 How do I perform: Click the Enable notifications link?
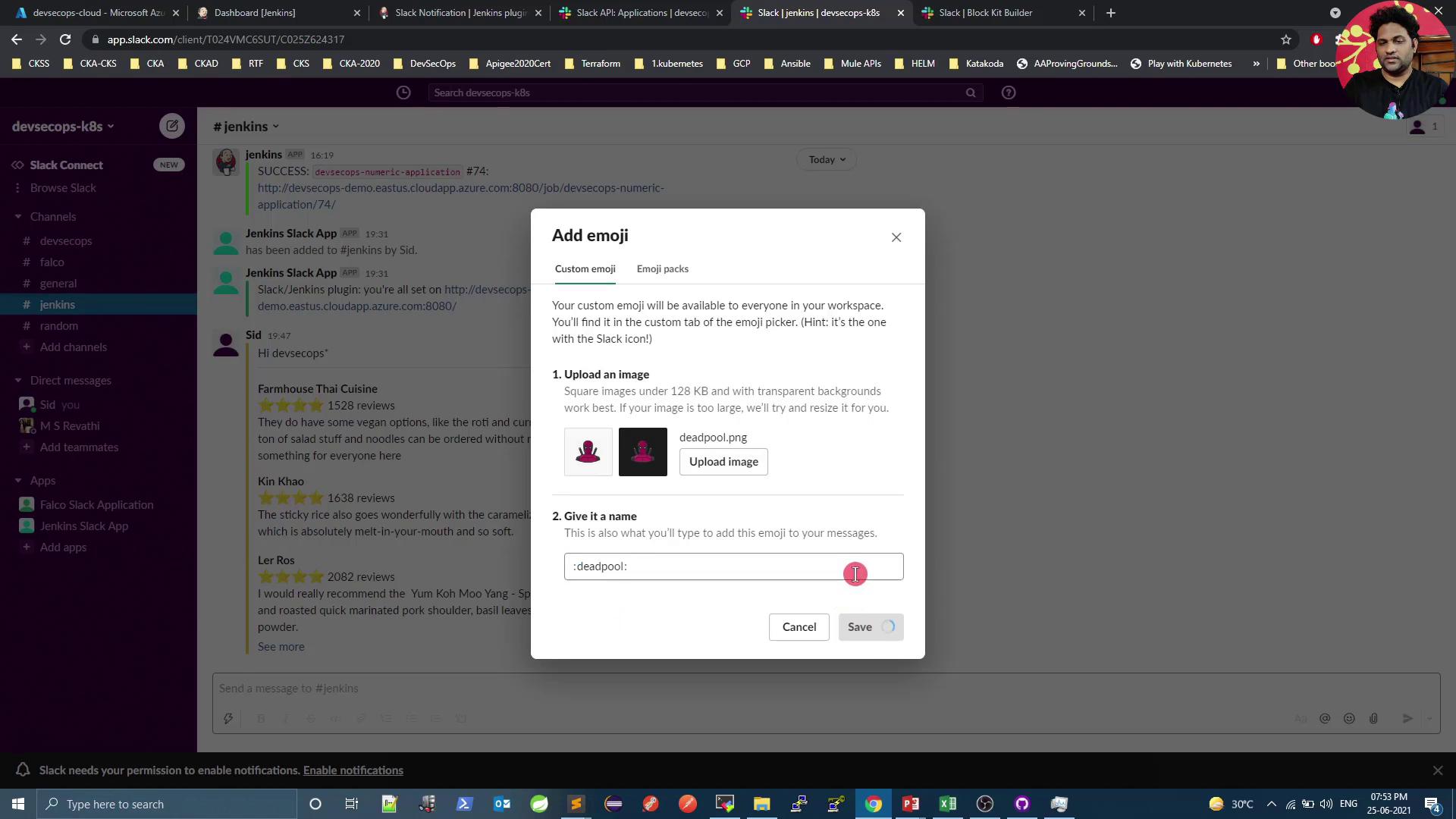coord(353,770)
